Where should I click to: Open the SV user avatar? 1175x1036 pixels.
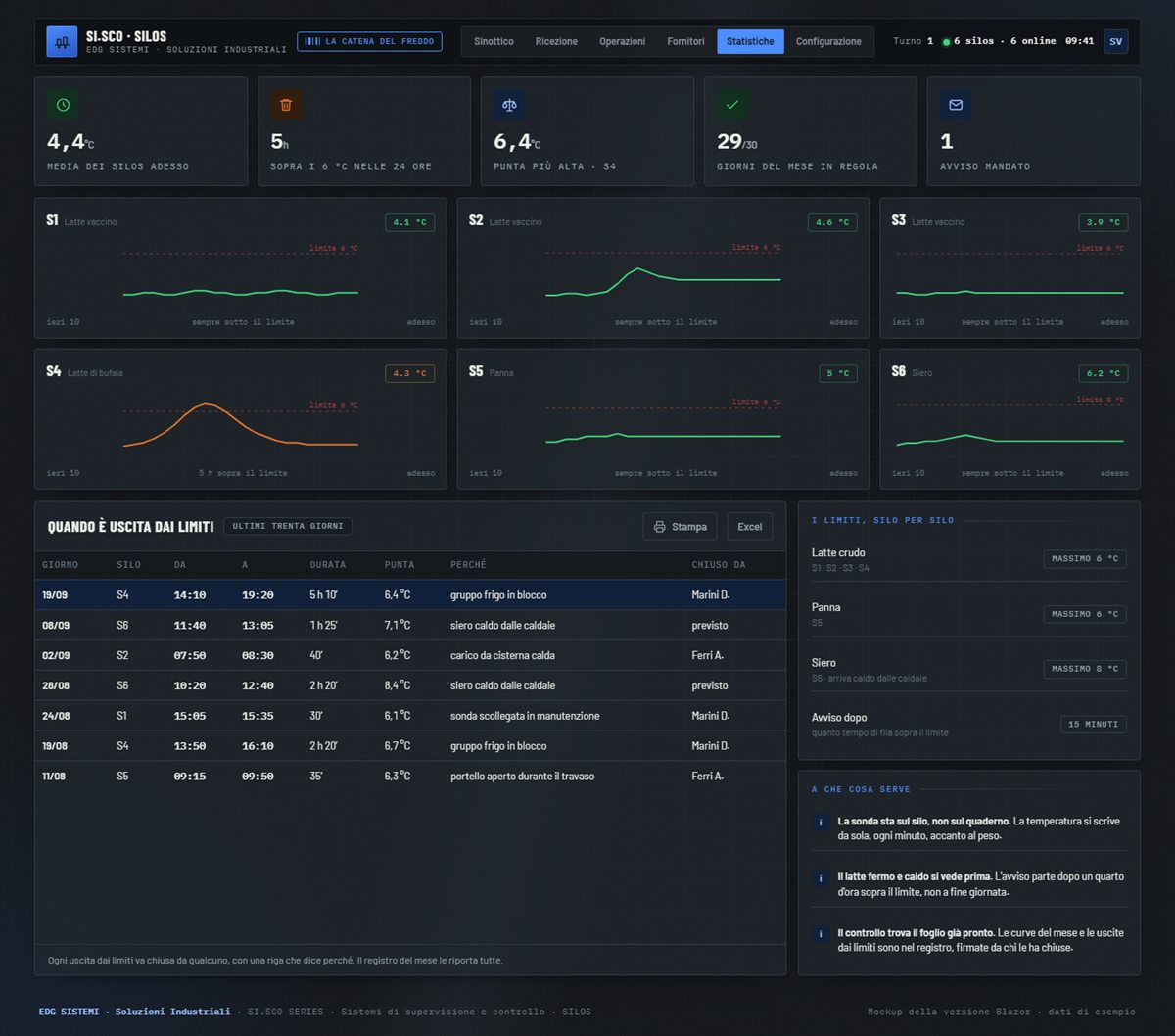point(1115,41)
